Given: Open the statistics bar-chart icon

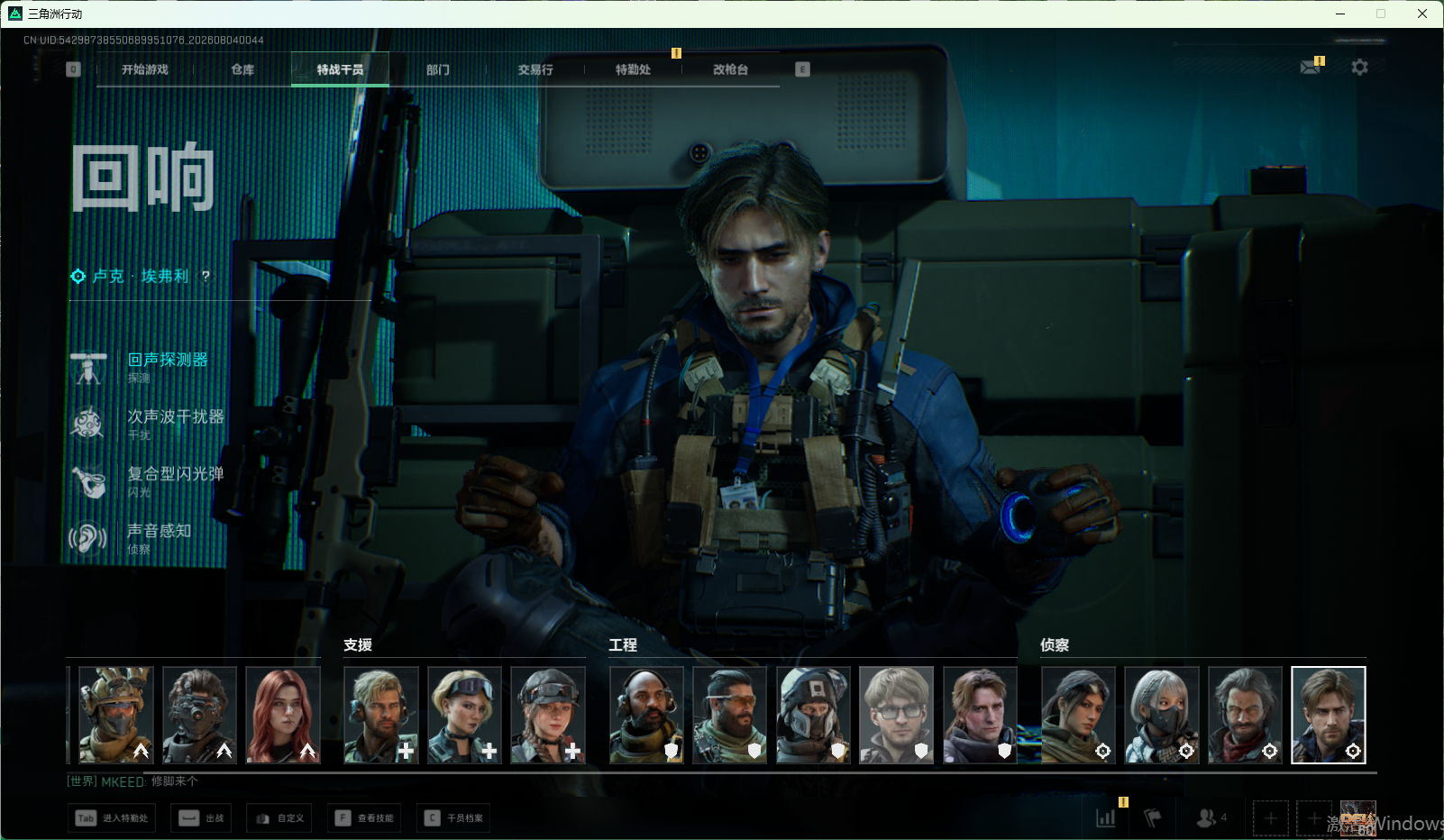Looking at the screenshot, I should click(1106, 818).
